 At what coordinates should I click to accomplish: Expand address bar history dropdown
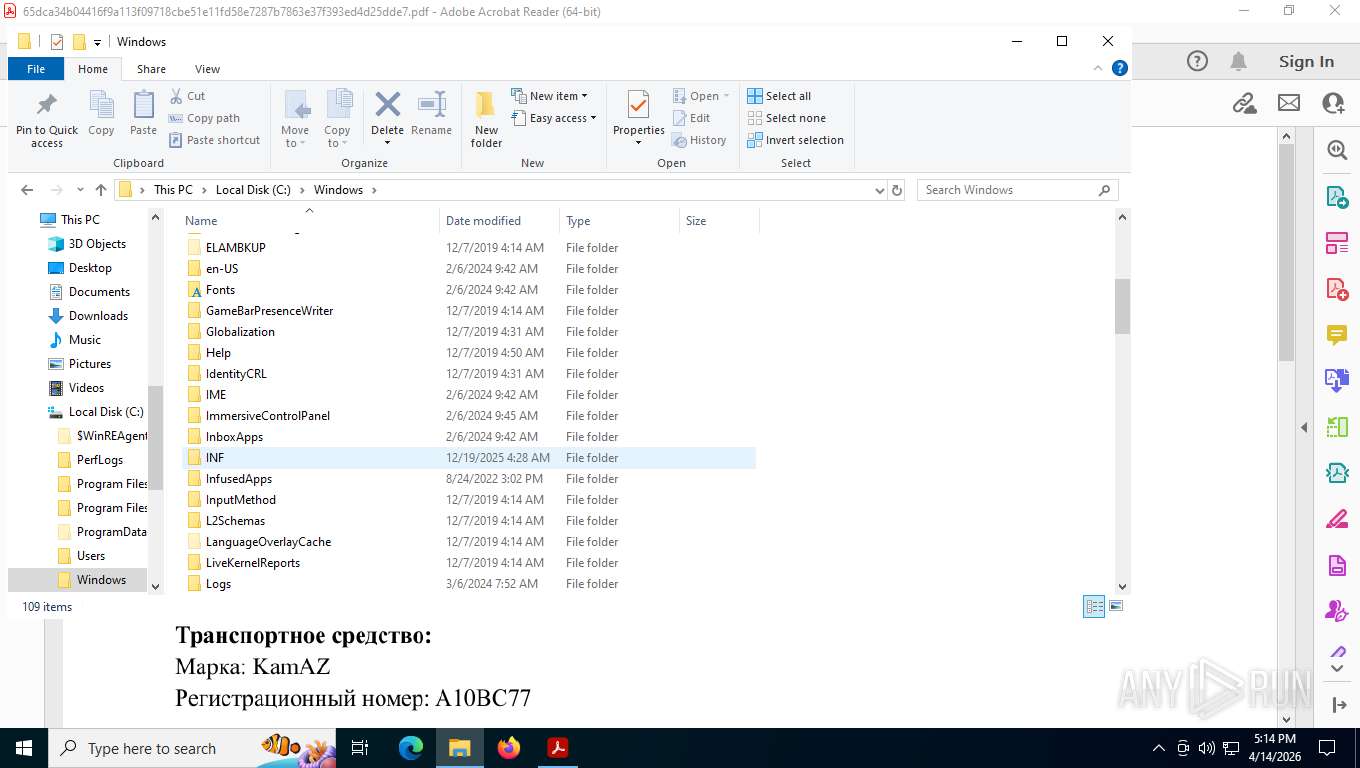coord(880,190)
